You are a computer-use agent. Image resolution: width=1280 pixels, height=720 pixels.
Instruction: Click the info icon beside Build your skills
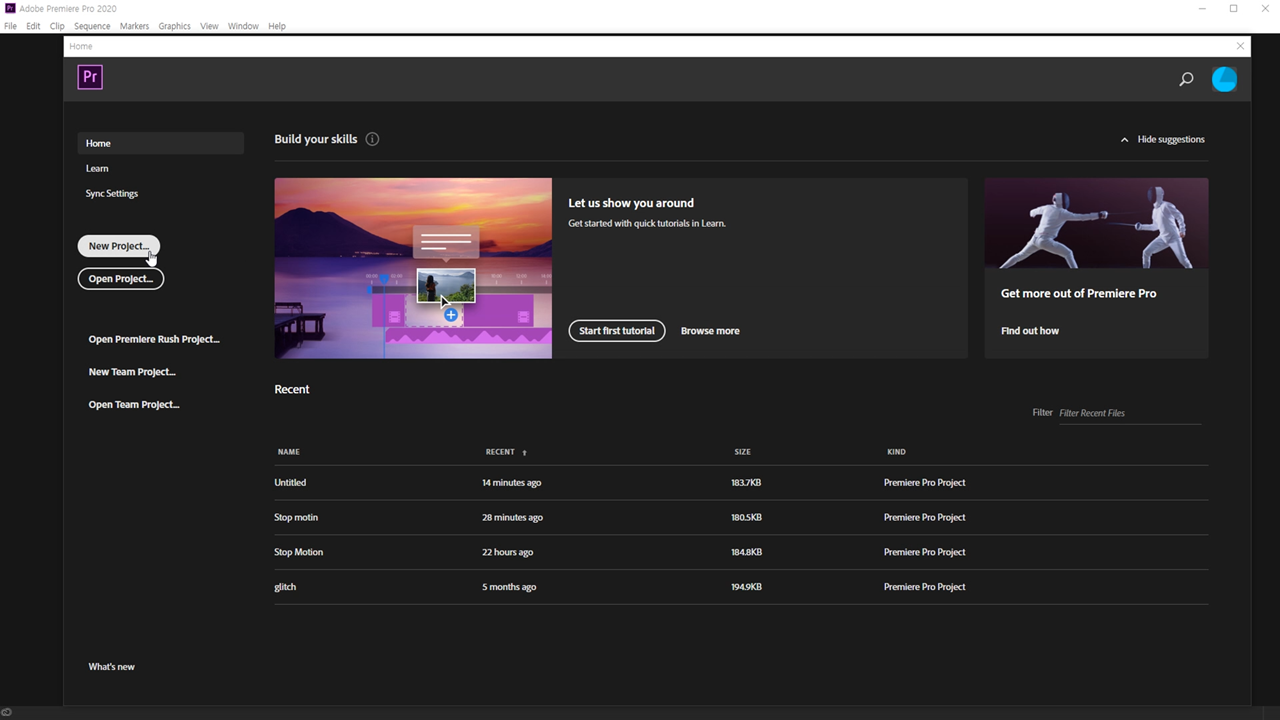coord(372,139)
